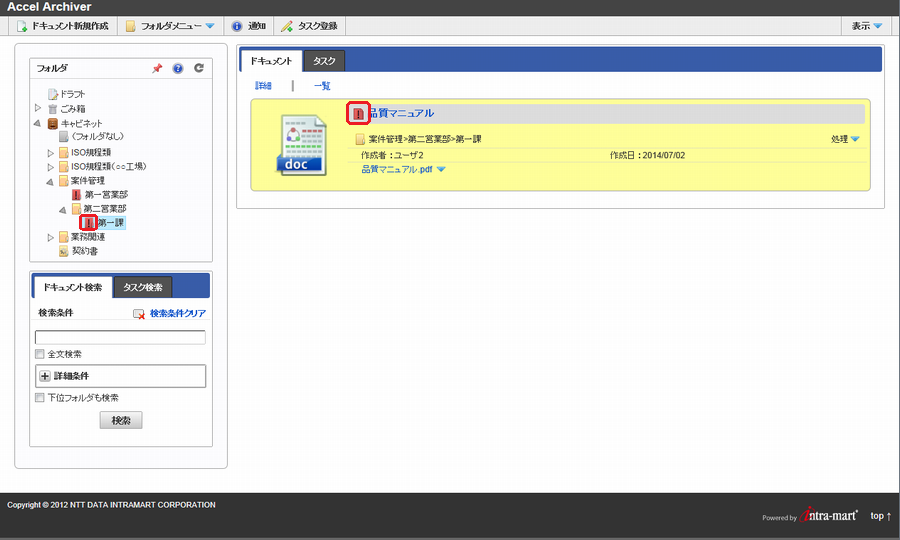Click the red alert icon beside 第一営業部
This screenshot has width=900, height=540.
point(76,195)
